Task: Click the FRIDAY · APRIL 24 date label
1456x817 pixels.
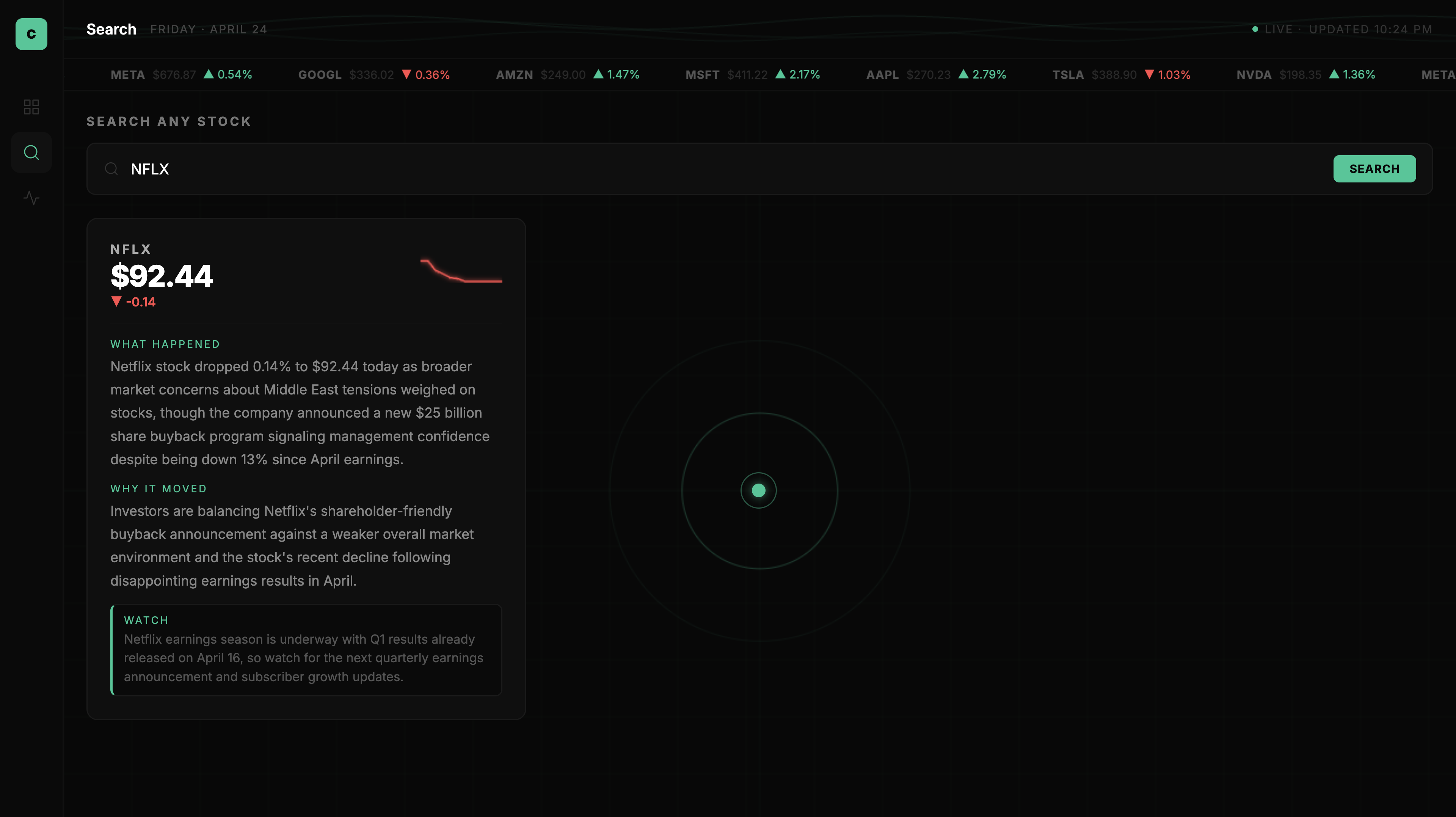Action: (209, 30)
